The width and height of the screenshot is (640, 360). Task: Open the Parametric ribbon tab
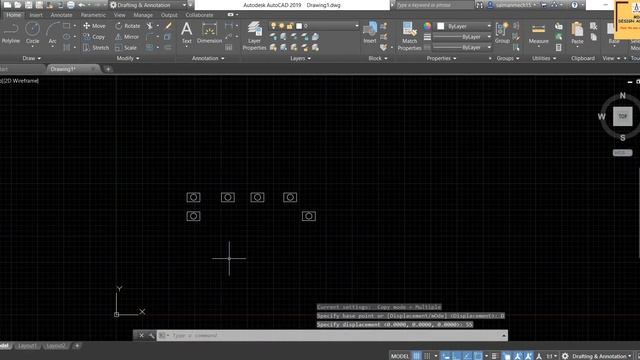(x=93, y=15)
